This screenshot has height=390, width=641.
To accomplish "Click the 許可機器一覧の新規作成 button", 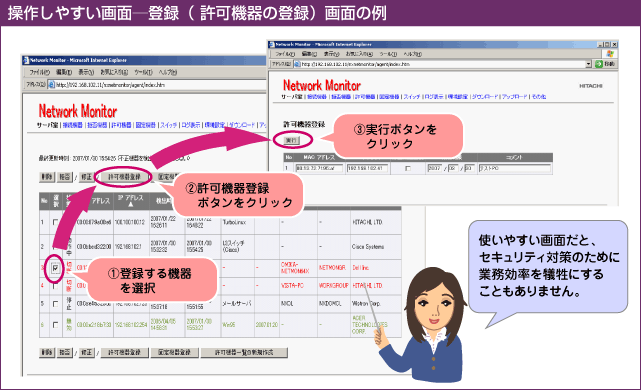I will point(244,352).
